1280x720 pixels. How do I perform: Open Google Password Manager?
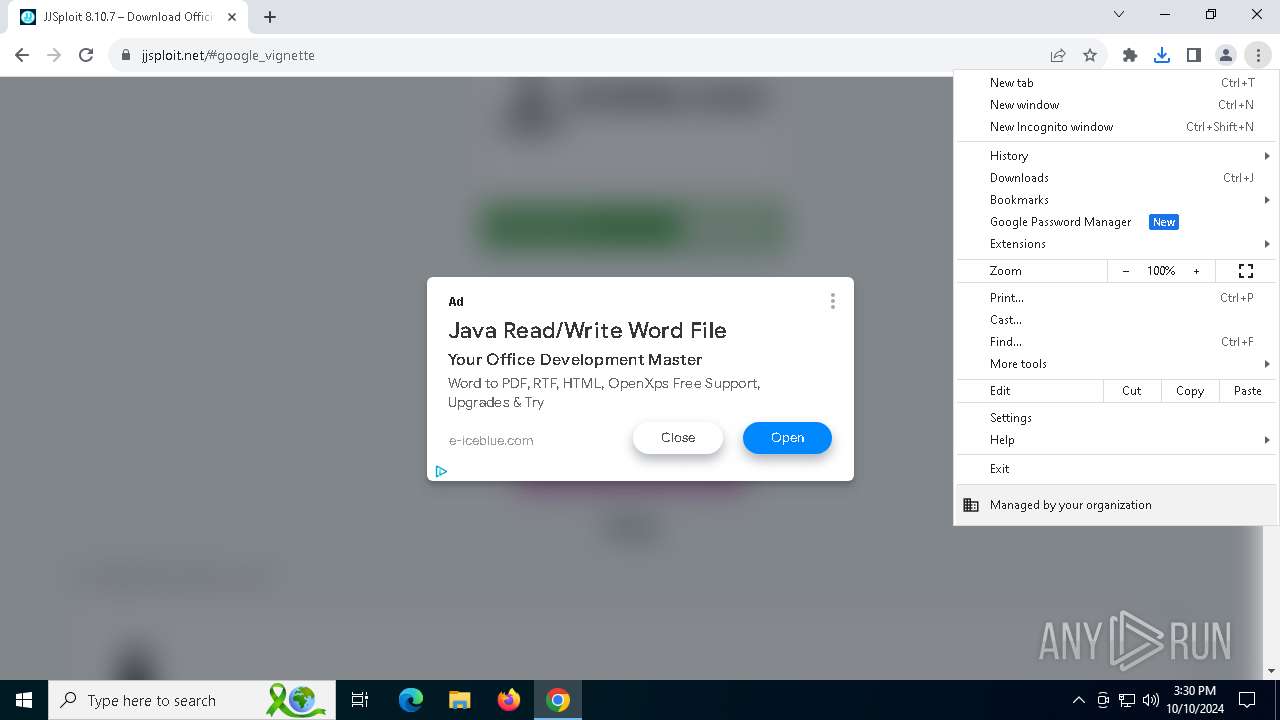click(1116, 222)
